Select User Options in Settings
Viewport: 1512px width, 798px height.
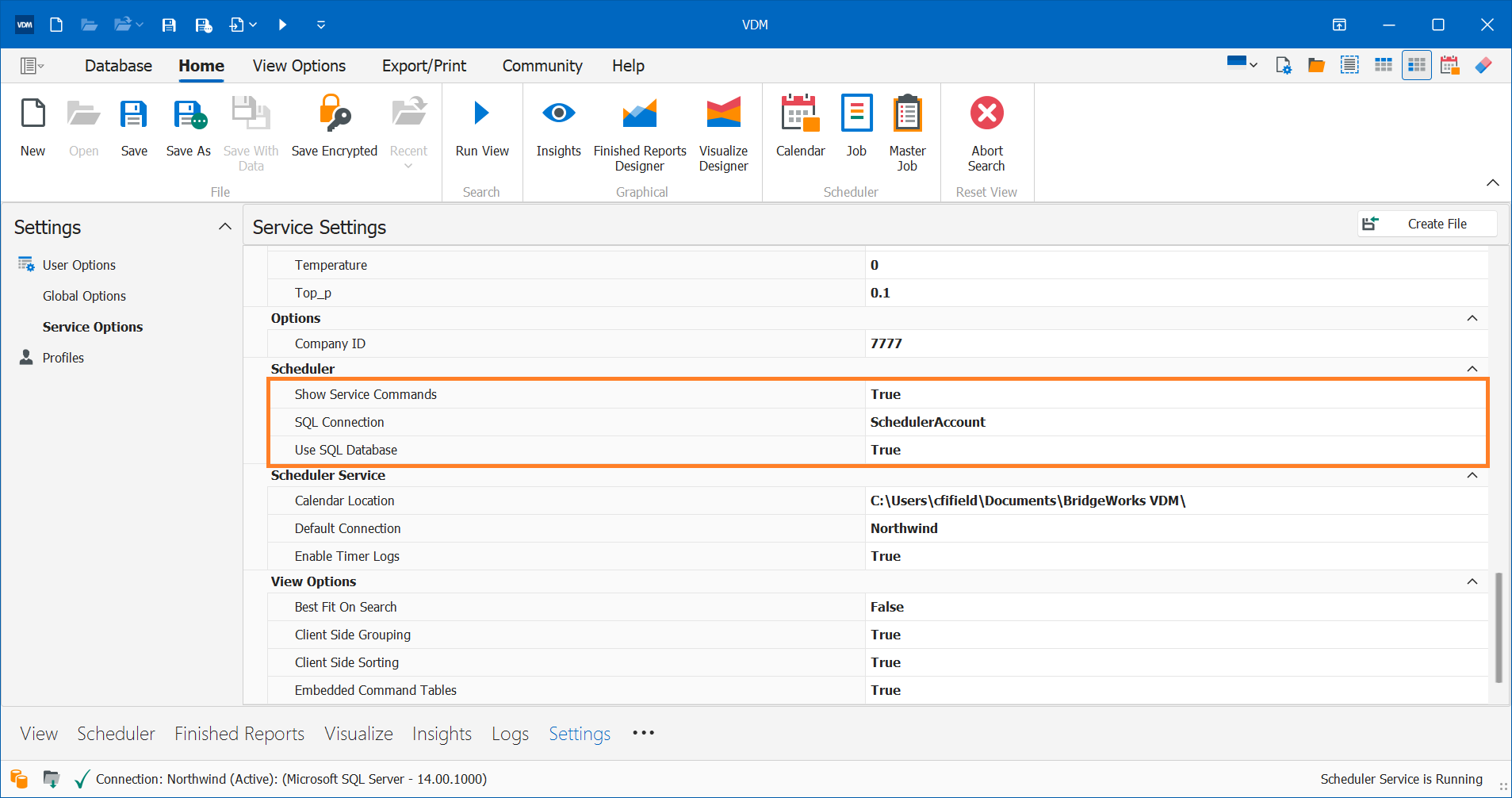79,265
